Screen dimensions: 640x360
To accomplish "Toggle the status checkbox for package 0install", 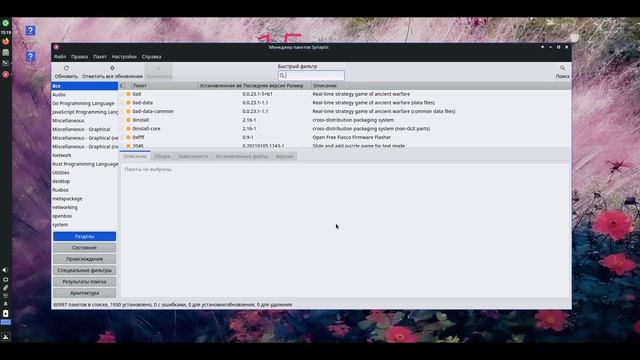I will coord(122,120).
